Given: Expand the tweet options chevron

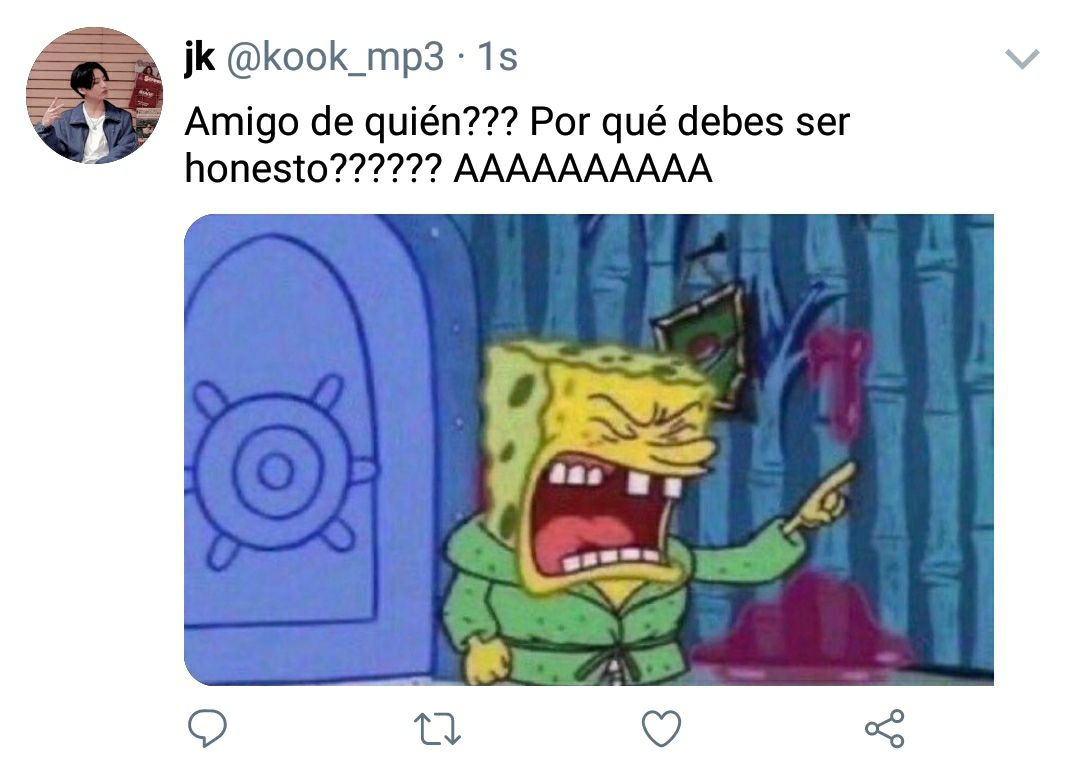Looking at the screenshot, I should tap(1022, 59).
